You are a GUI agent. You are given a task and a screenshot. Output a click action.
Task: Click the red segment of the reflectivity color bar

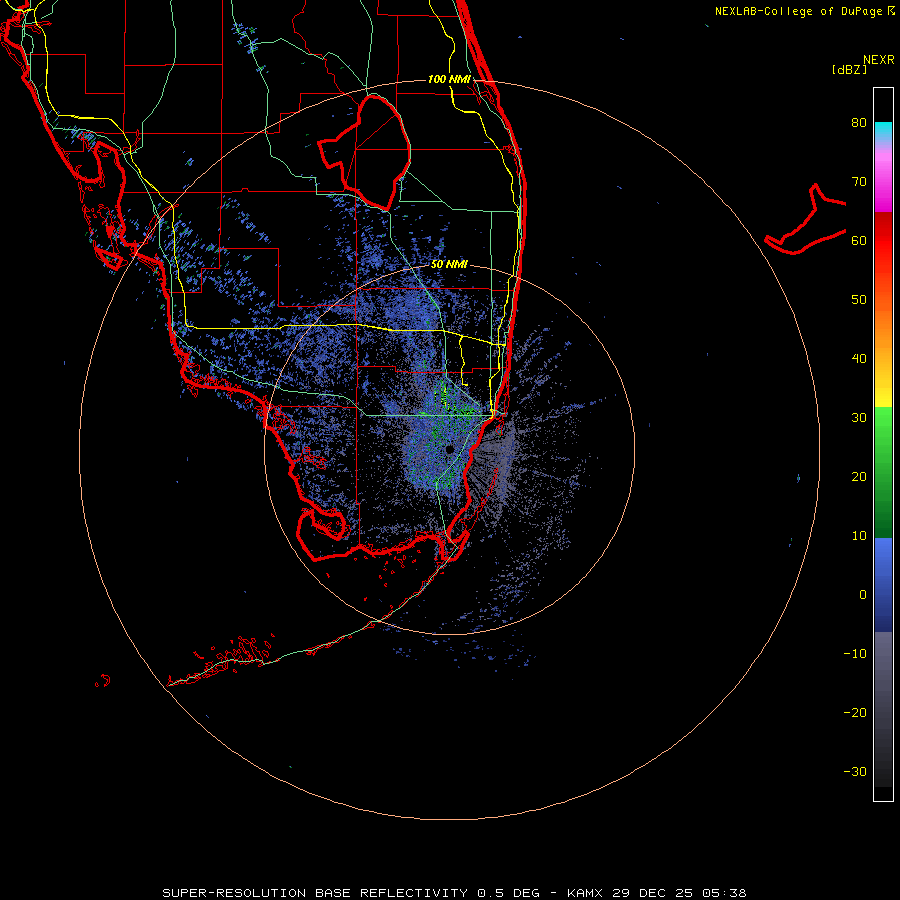point(883,241)
